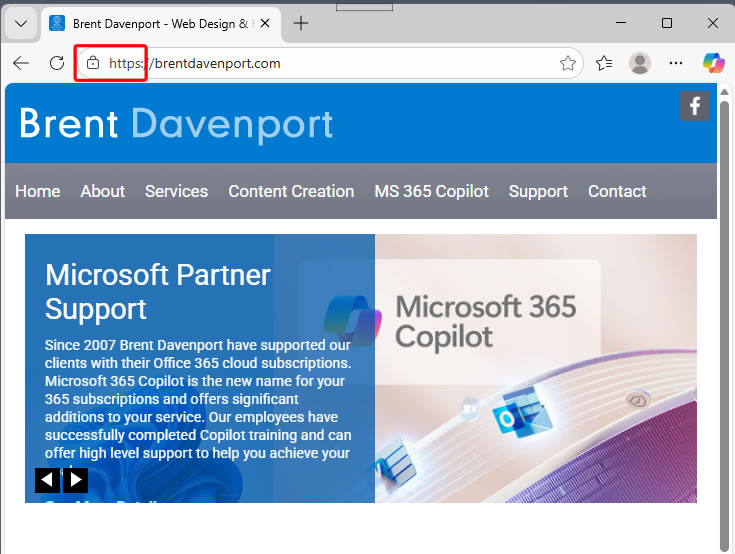The width and height of the screenshot is (735, 554).
Task: Click the Facebook icon in header
Action: 694,106
